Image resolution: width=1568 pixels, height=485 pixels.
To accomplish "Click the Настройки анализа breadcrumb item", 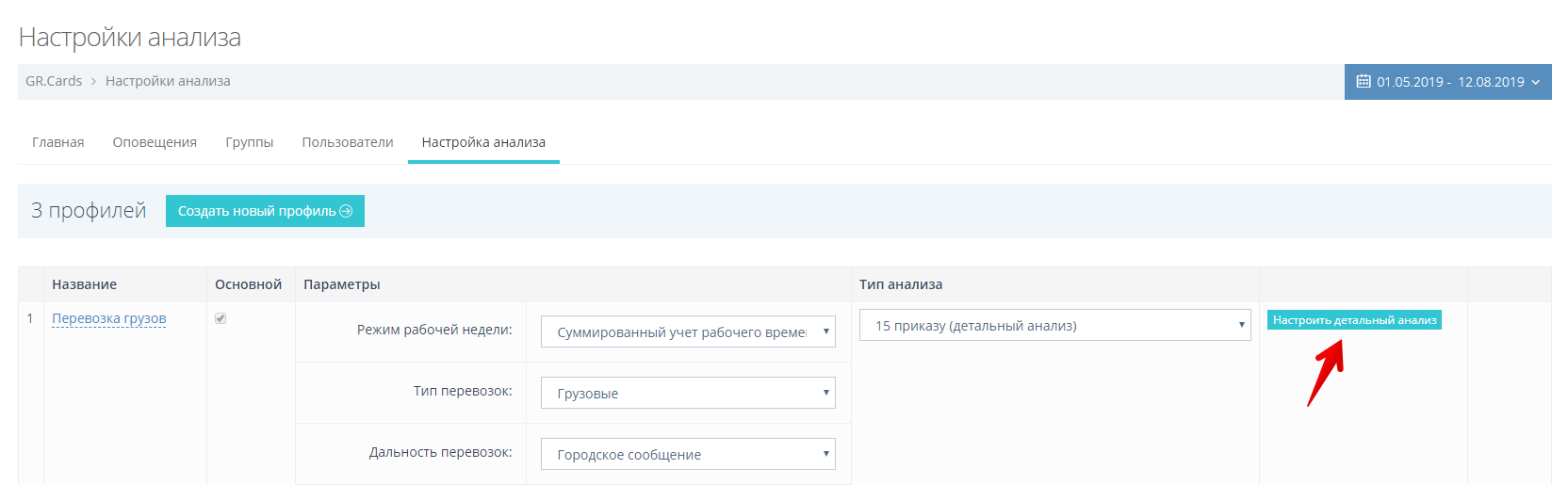I will point(168,81).
